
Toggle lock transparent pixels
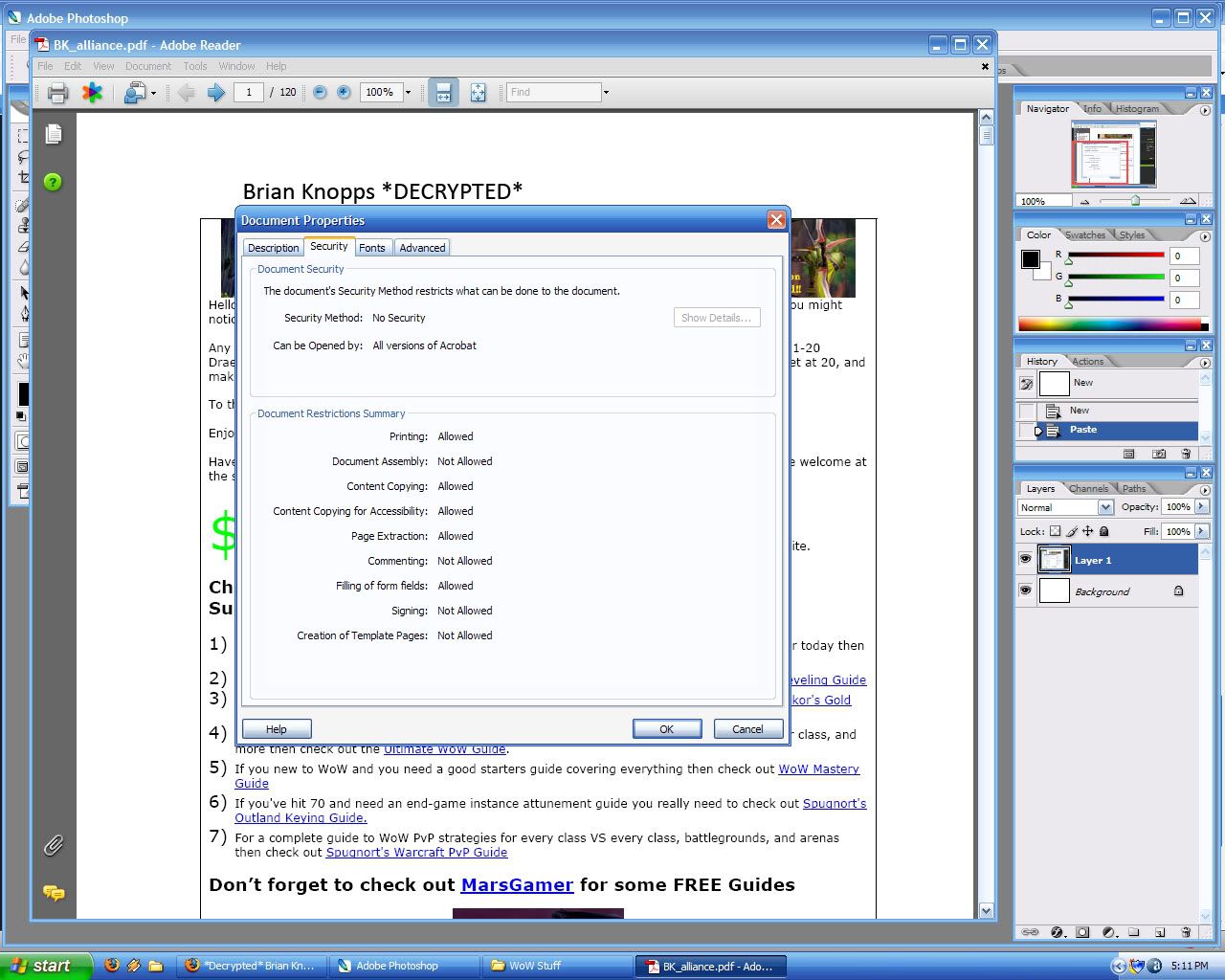click(1055, 531)
